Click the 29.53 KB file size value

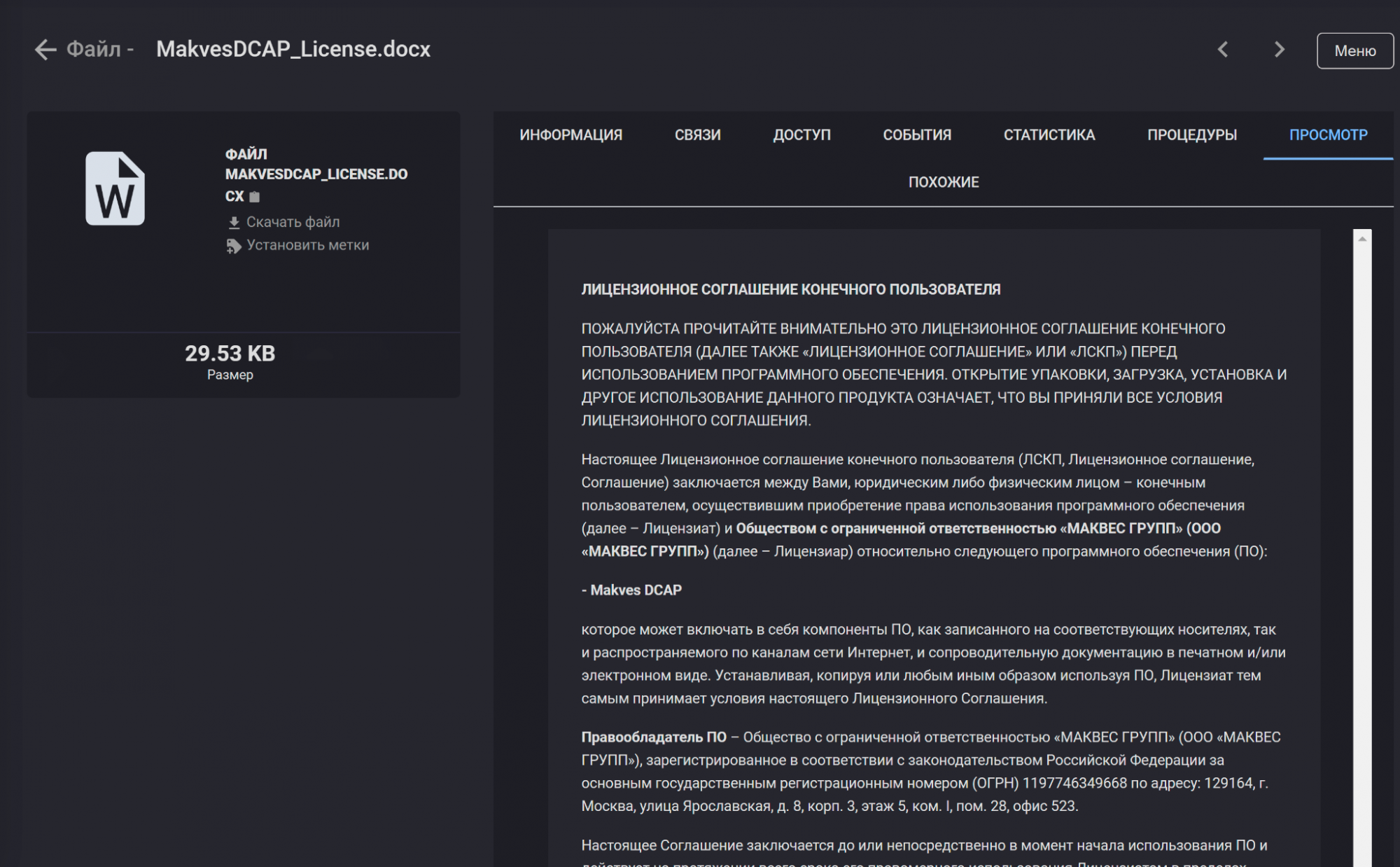click(230, 354)
